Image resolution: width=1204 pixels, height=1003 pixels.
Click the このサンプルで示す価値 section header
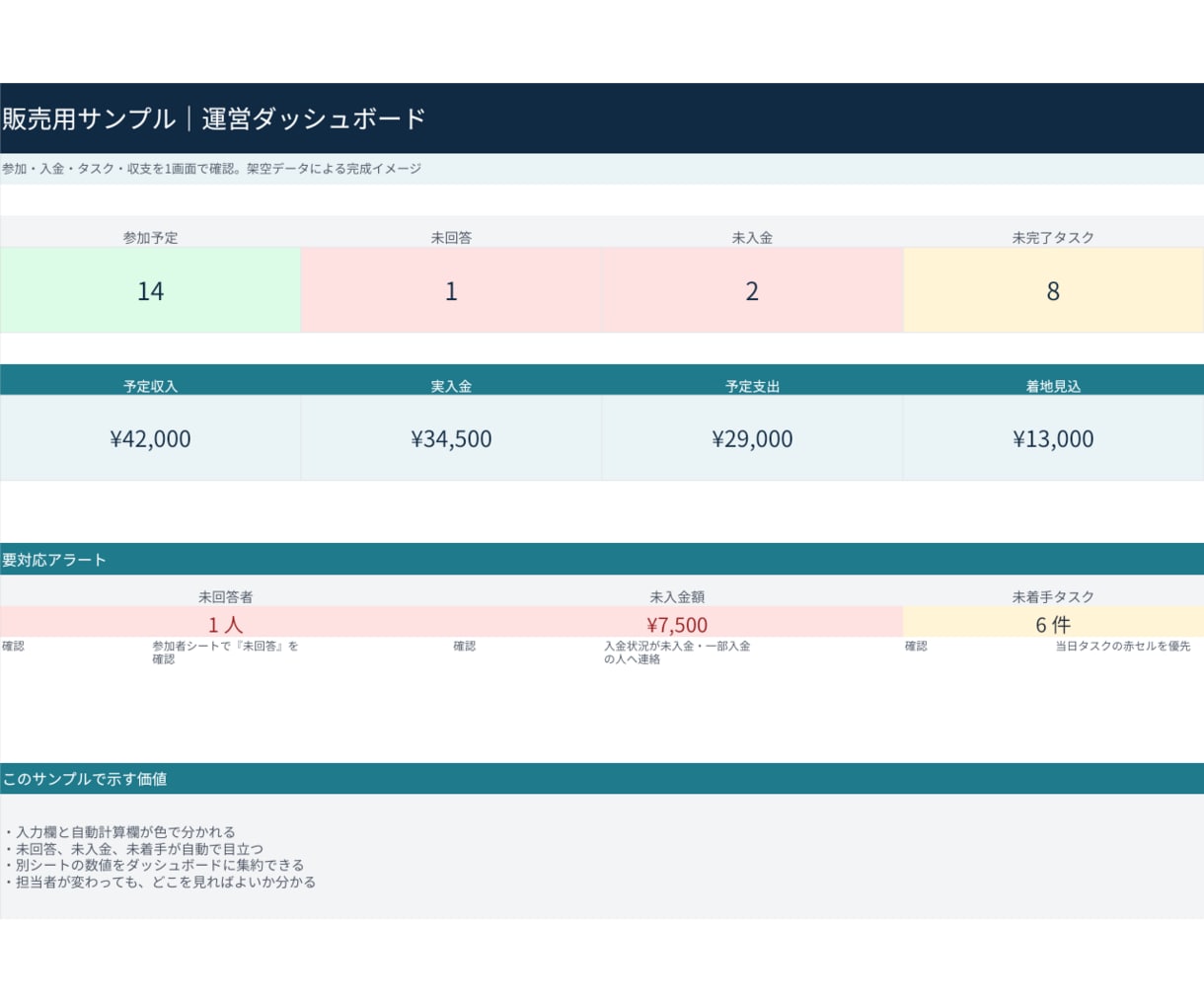[602, 779]
